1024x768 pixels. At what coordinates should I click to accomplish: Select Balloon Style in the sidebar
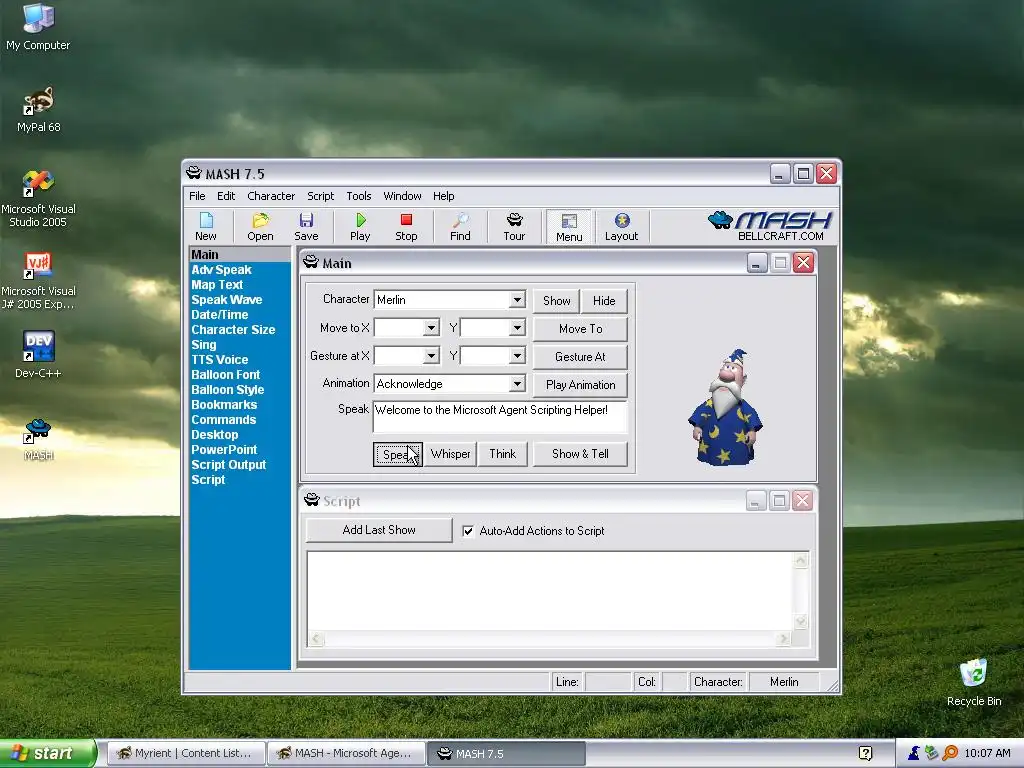(227, 390)
